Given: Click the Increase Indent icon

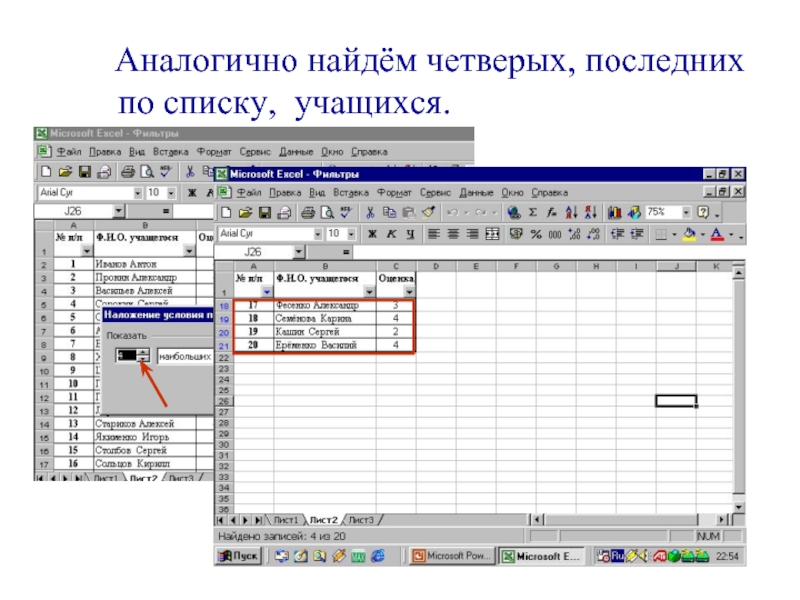Looking at the screenshot, I should (637, 234).
